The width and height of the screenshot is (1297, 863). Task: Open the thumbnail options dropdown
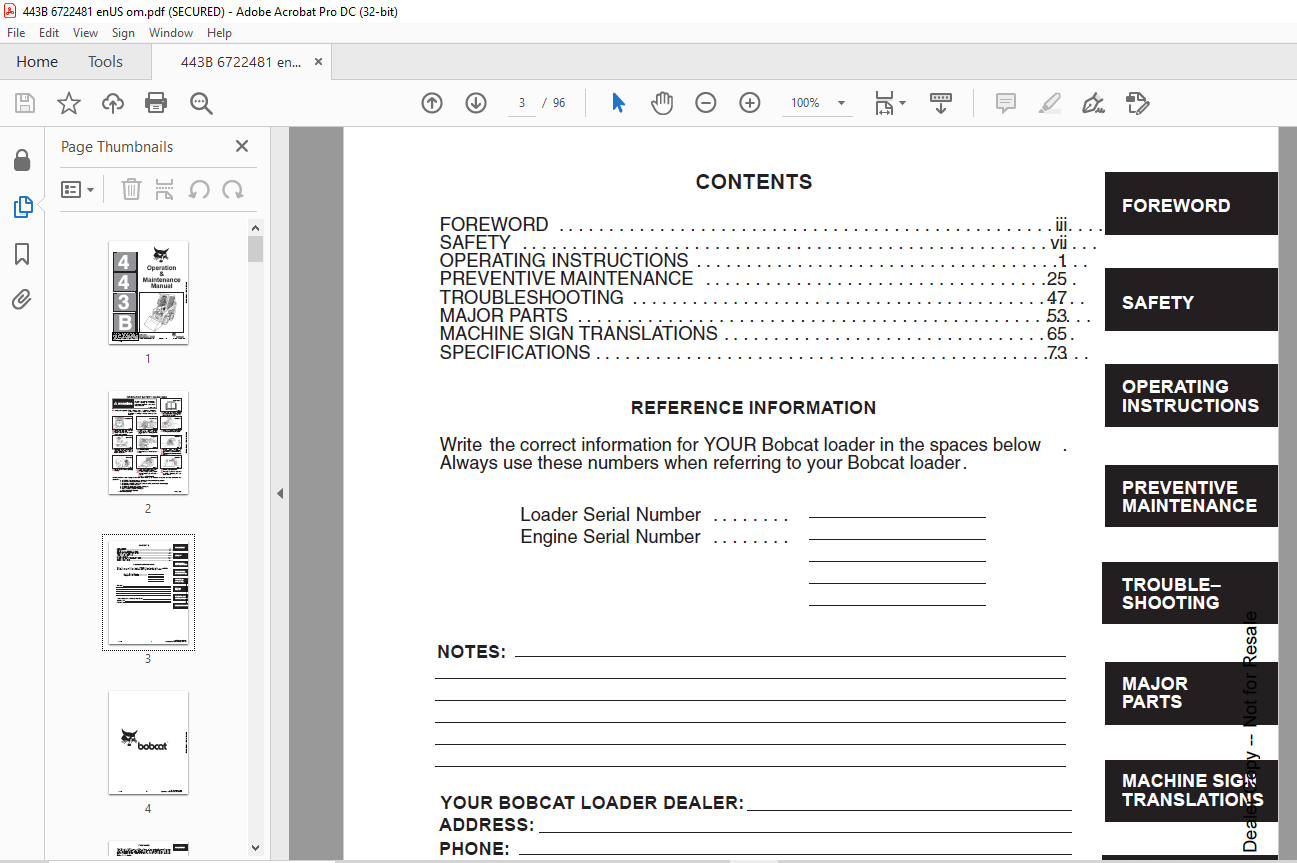point(78,189)
